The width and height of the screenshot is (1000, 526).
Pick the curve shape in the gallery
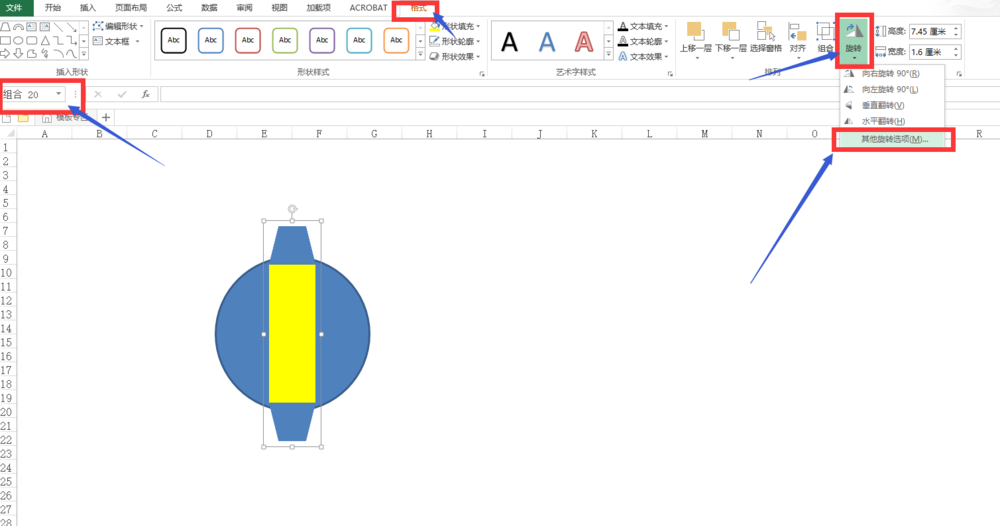pos(71,54)
